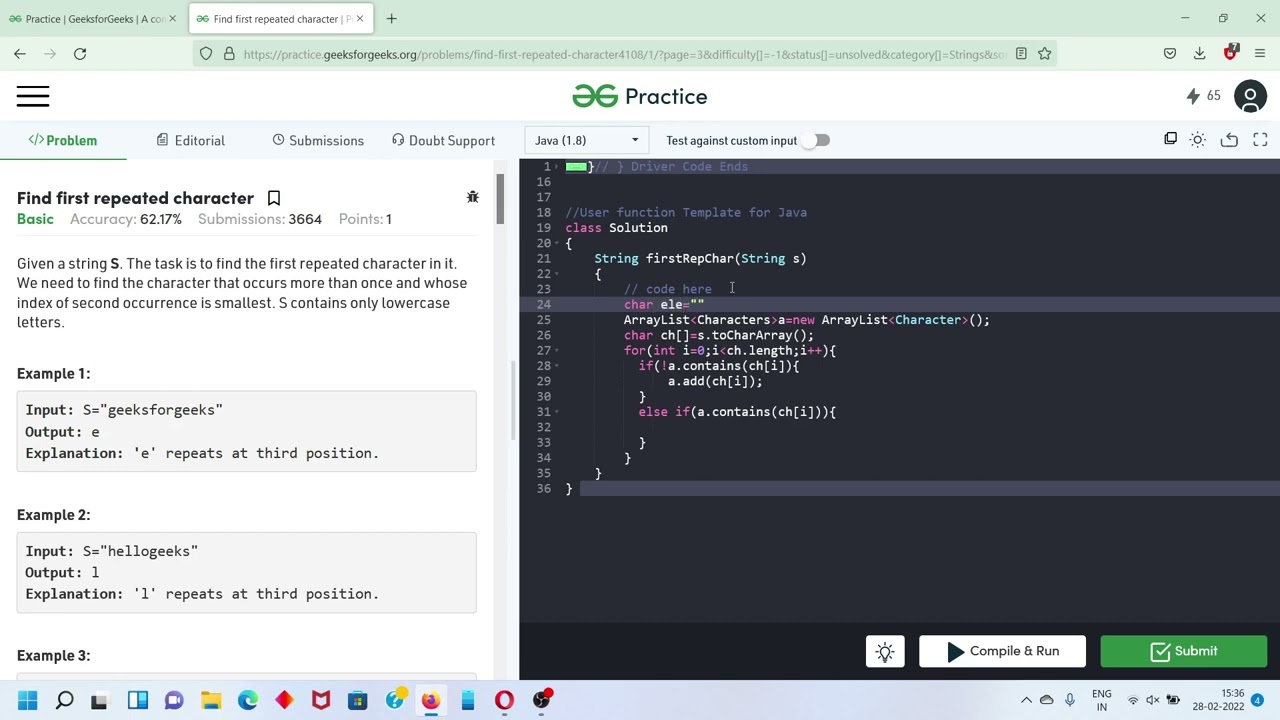
Task: Close the Practice | GeeksforGeeks browser tab
Action: click(172, 18)
